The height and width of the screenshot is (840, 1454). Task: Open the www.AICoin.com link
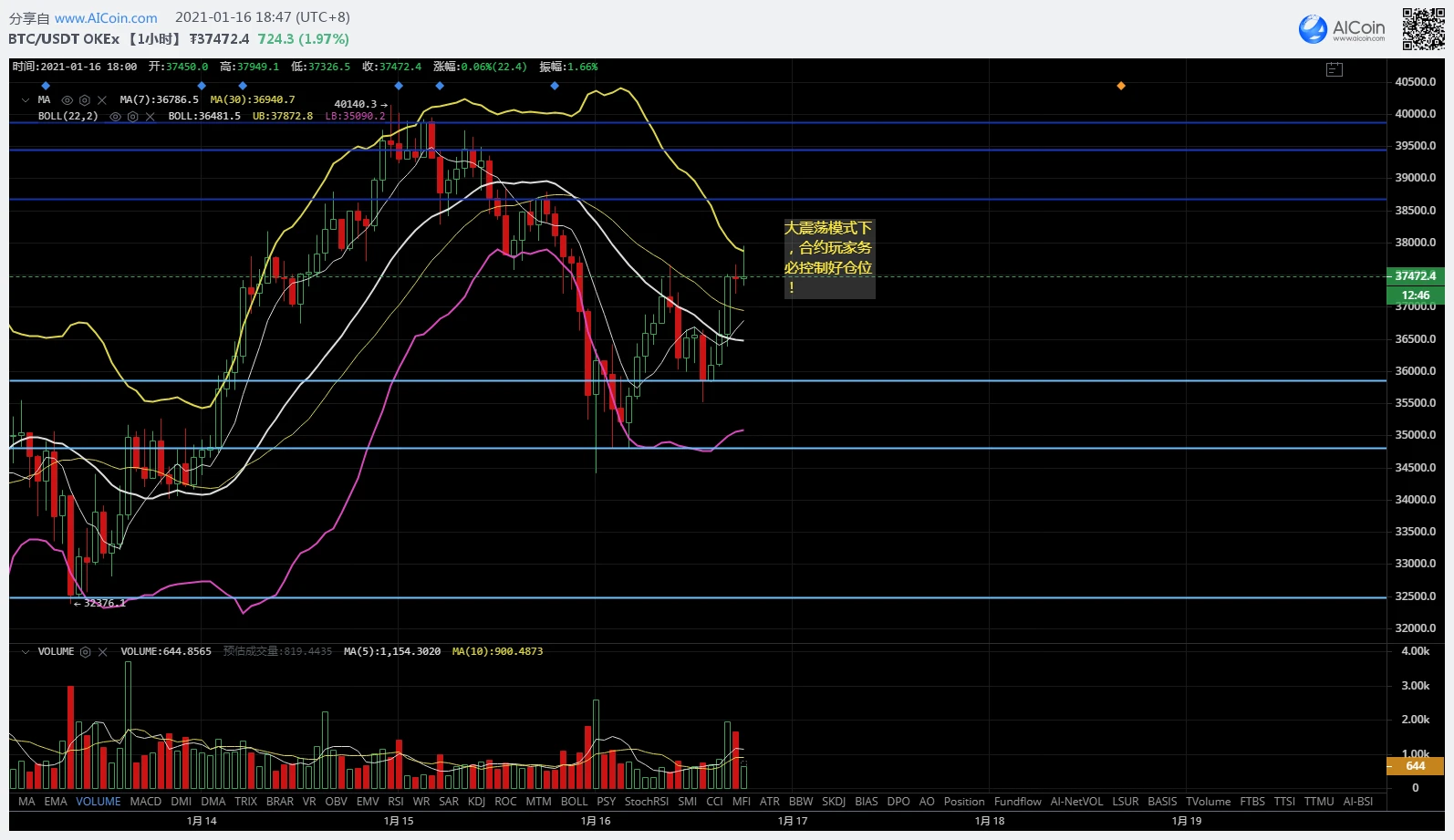pos(106,18)
